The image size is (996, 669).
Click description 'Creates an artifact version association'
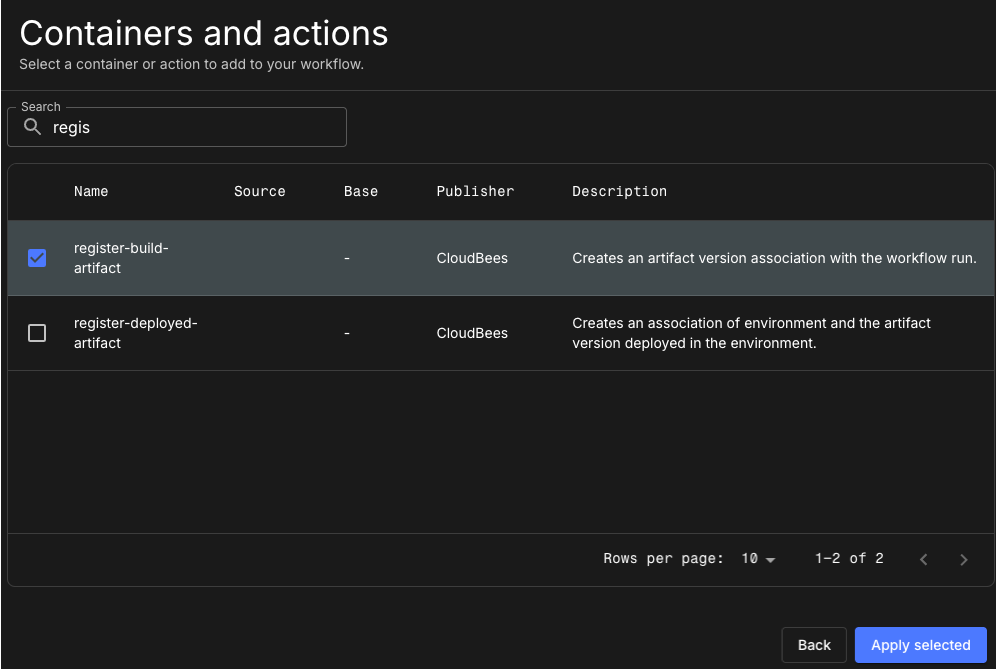tap(774, 258)
